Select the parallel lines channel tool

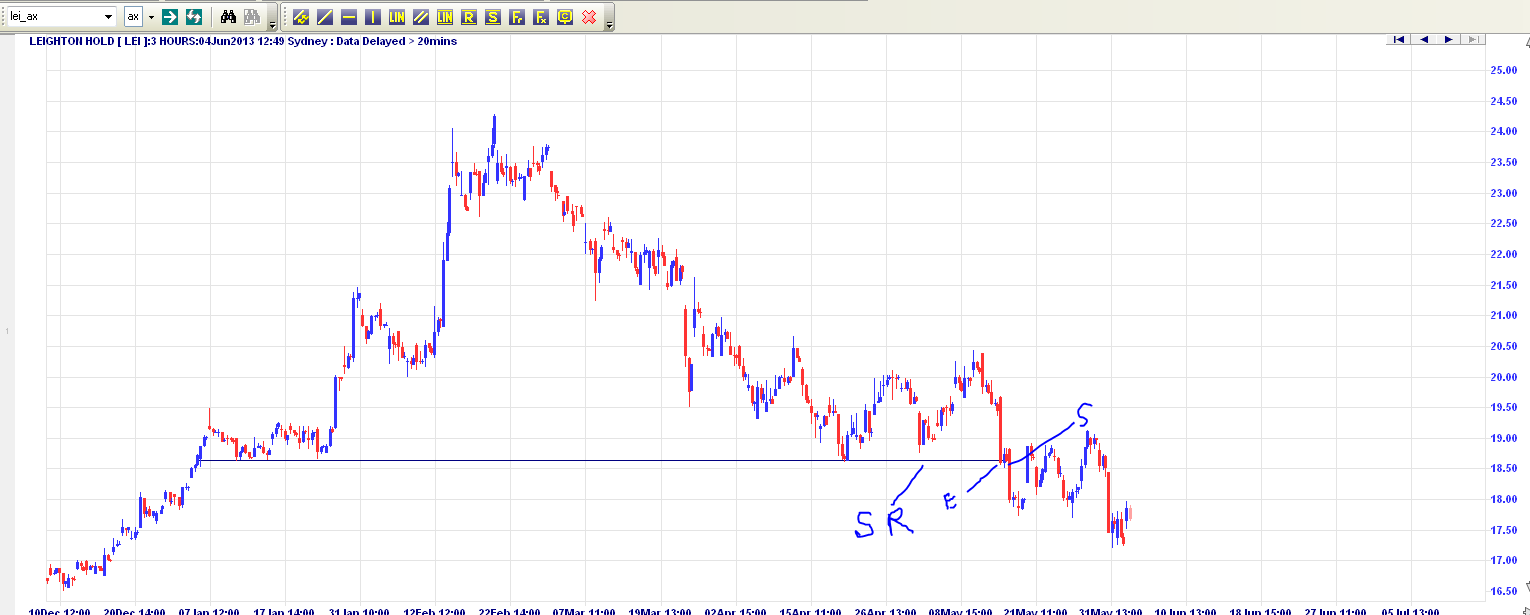click(421, 17)
